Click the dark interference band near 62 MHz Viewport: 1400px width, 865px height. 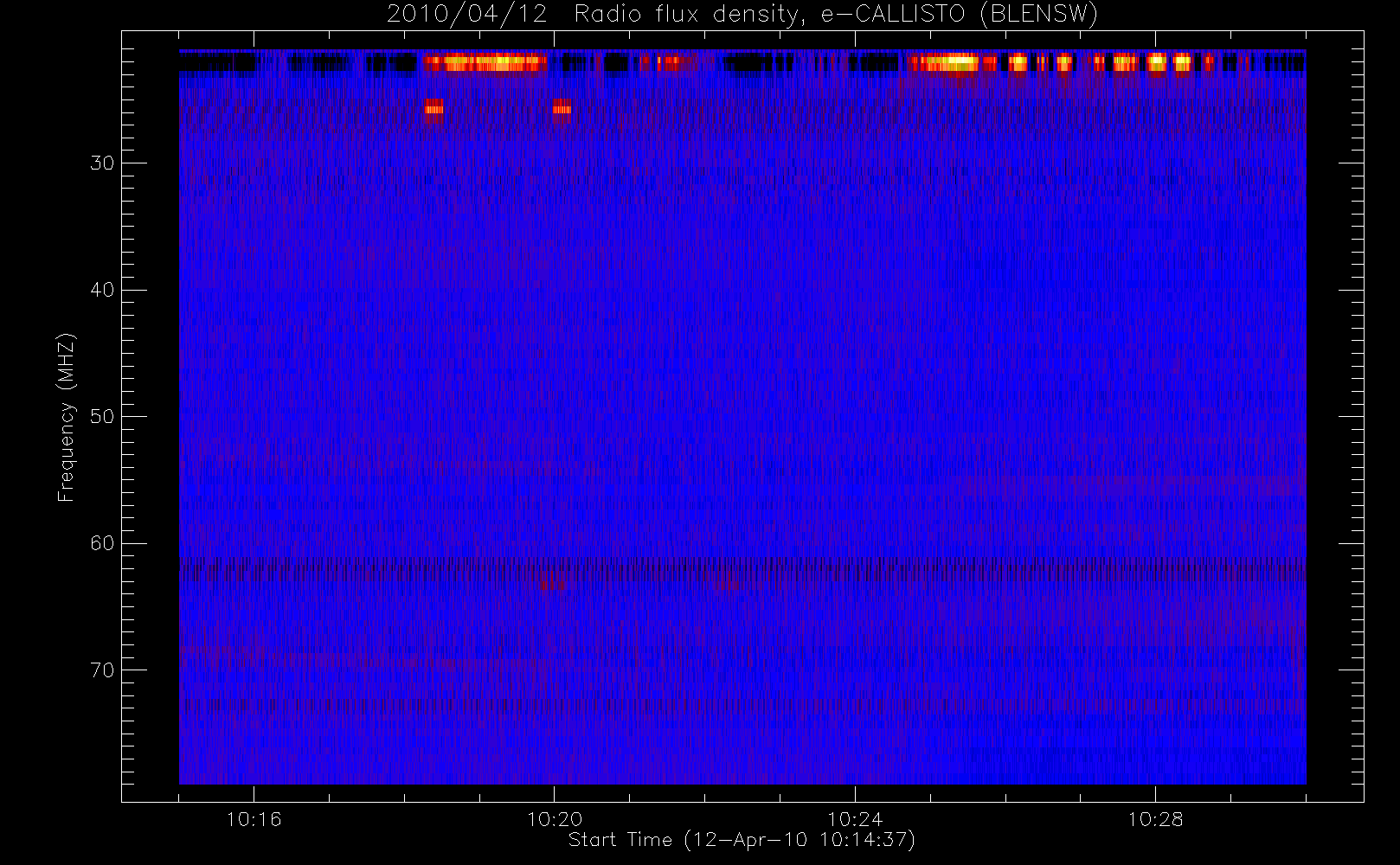click(x=742, y=570)
